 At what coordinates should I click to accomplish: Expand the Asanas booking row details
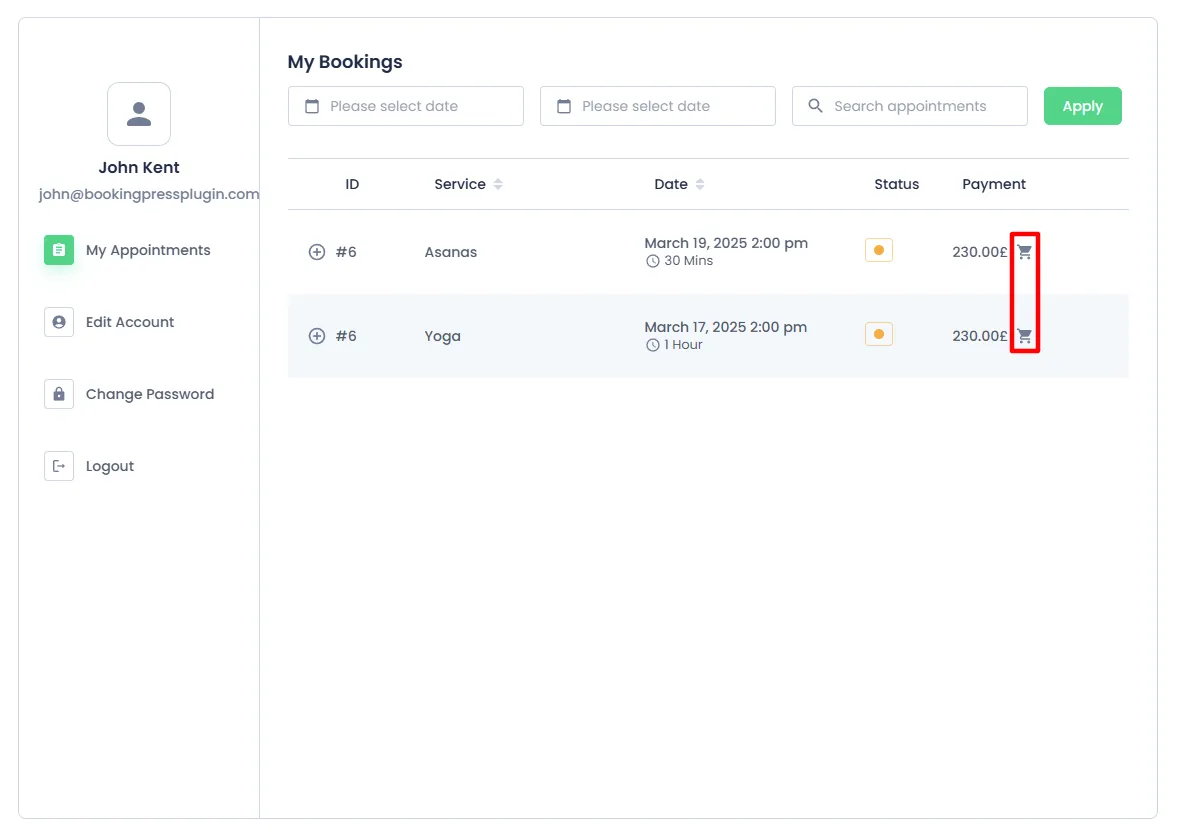tap(317, 252)
